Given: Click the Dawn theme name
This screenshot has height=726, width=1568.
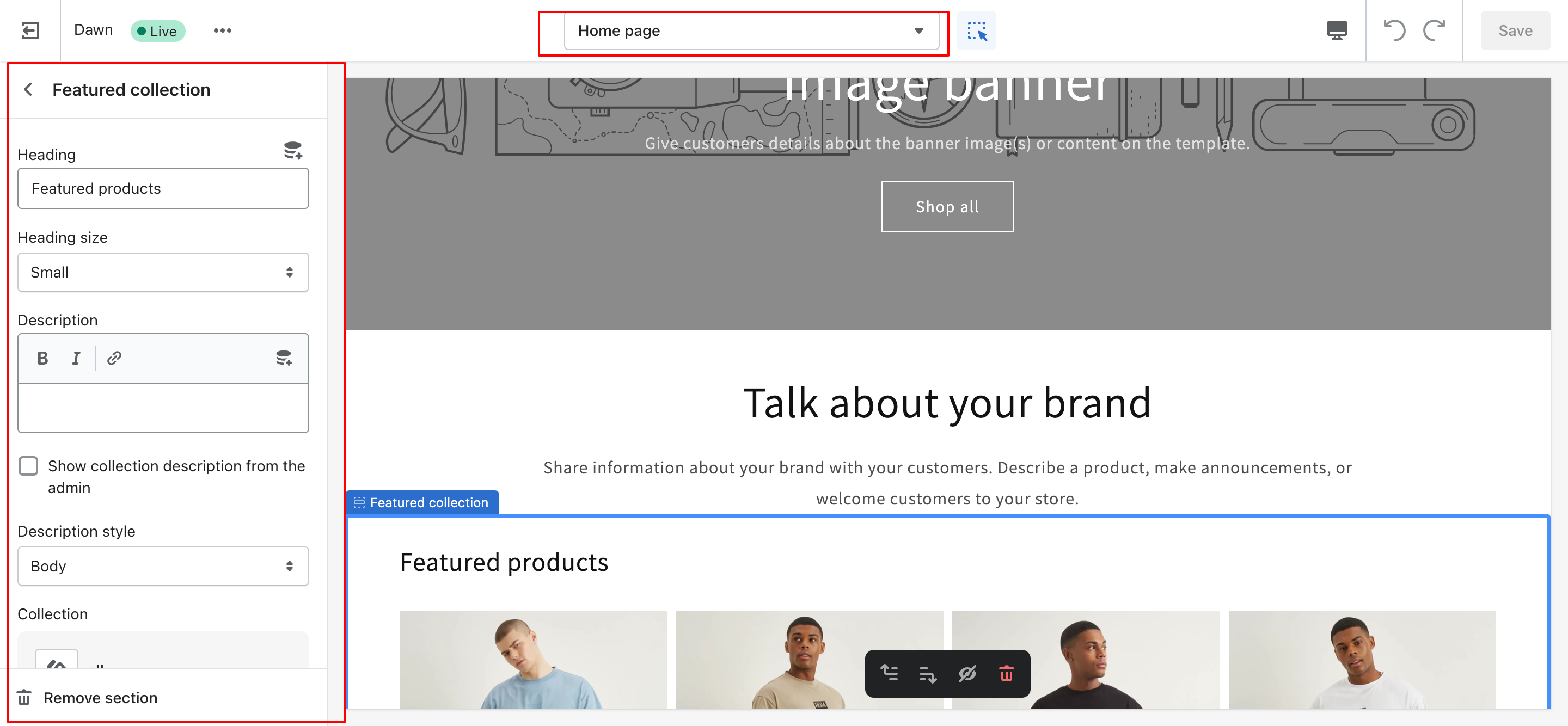Looking at the screenshot, I should tap(93, 30).
